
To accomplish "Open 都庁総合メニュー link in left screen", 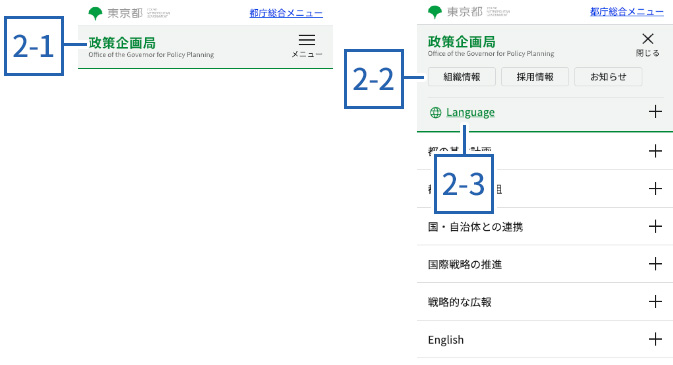I will pyautogui.click(x=286, y=13).
